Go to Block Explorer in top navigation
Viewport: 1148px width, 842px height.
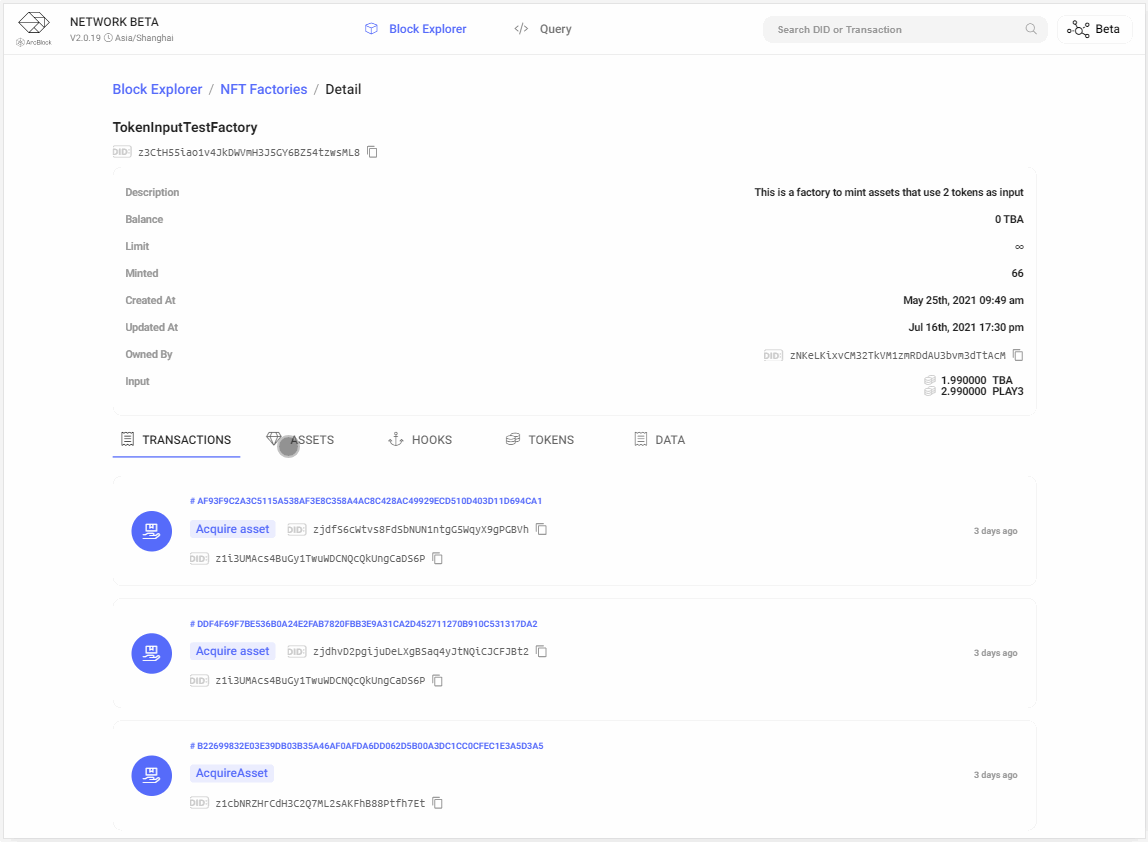pyautogui.click(x=416, y=29)
